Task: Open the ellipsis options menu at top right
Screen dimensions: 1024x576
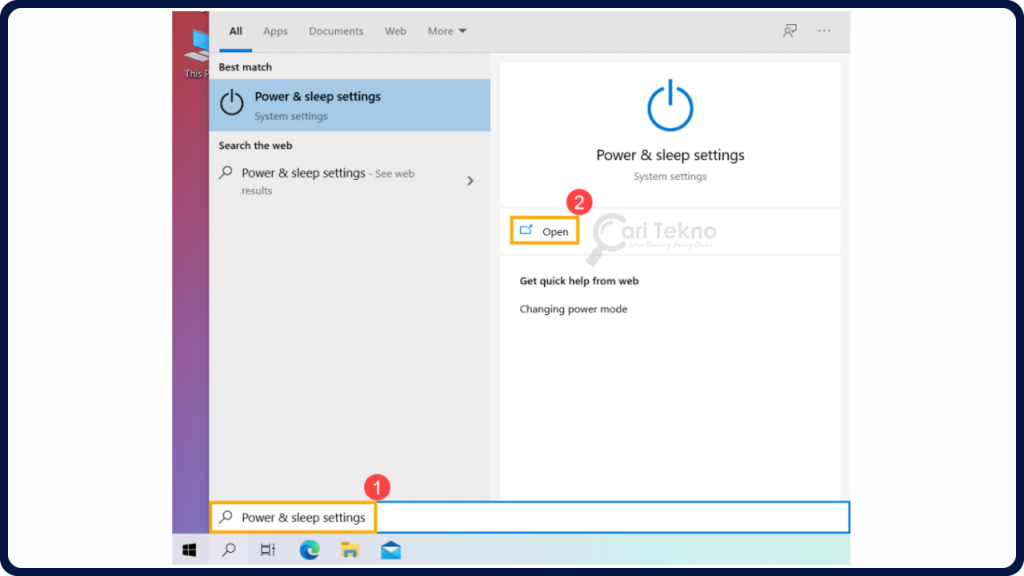Action: (824, 31)
